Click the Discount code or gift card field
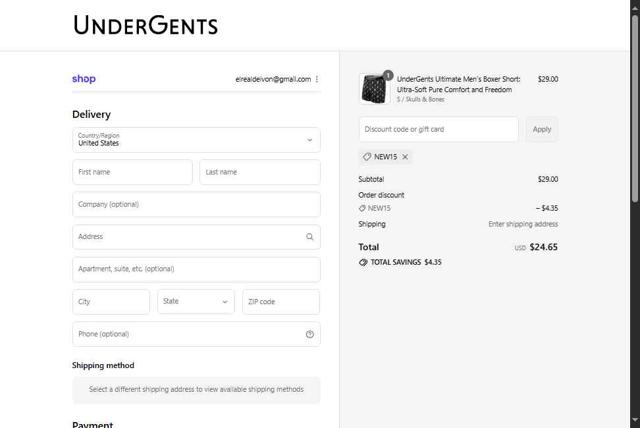Screen dimensions: 640x428 [x=439, y=129]
